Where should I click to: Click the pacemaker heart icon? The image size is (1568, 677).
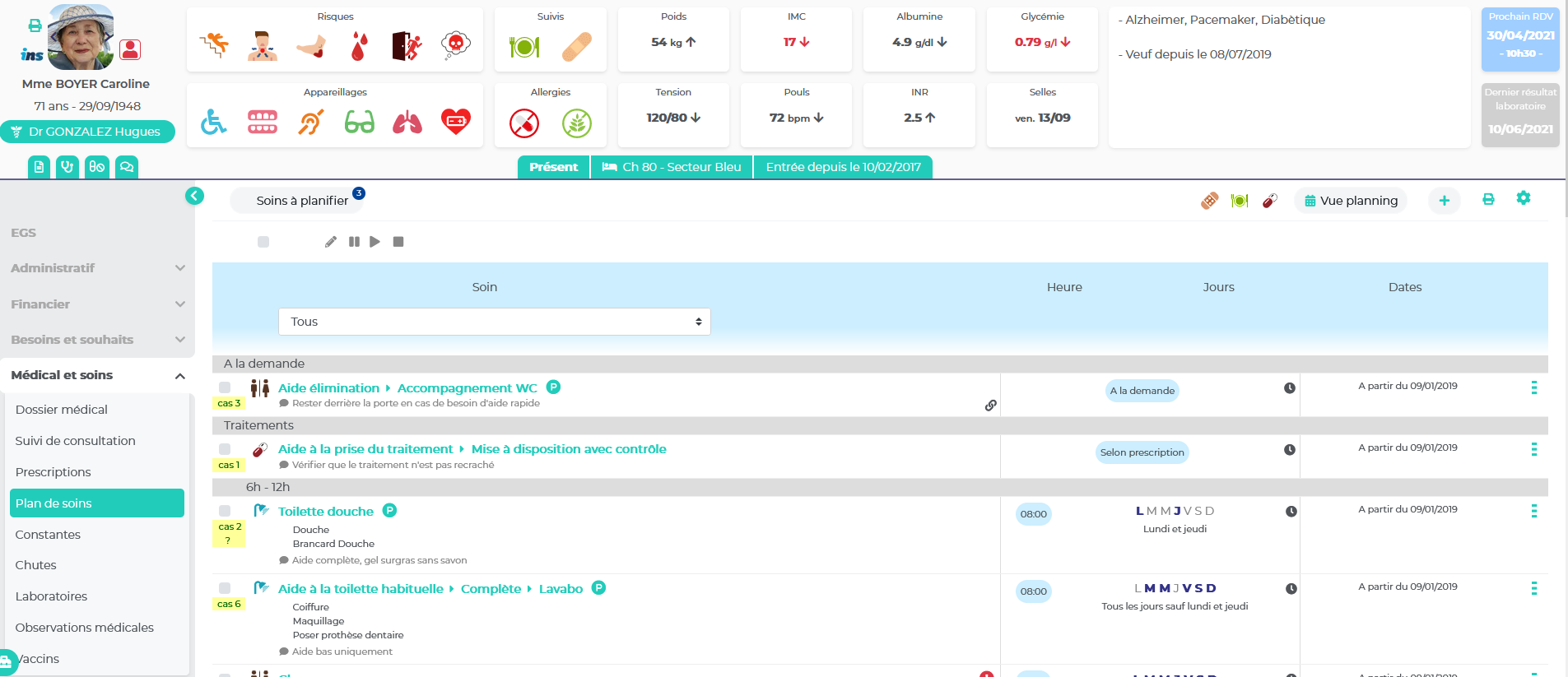[x=456, y=123]
